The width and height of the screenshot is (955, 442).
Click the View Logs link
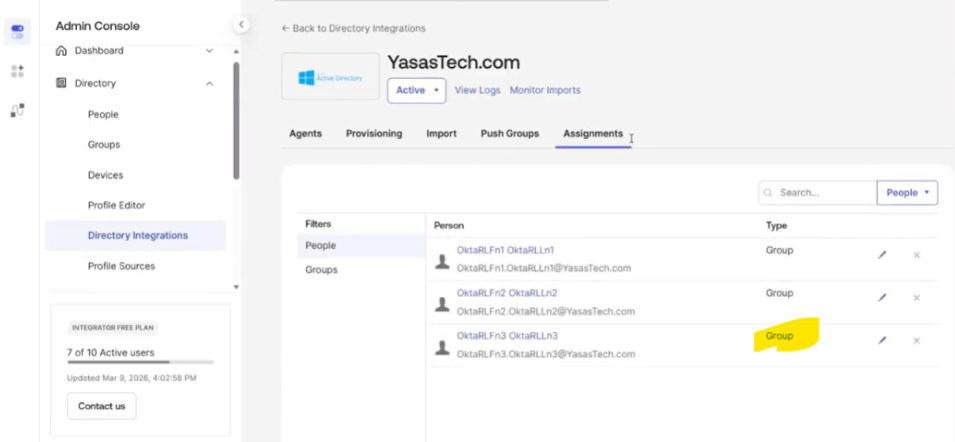pos(477,90)
